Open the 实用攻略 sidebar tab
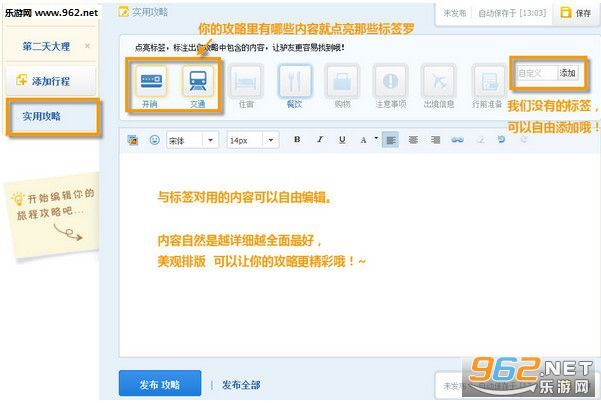 coord(52,116)
